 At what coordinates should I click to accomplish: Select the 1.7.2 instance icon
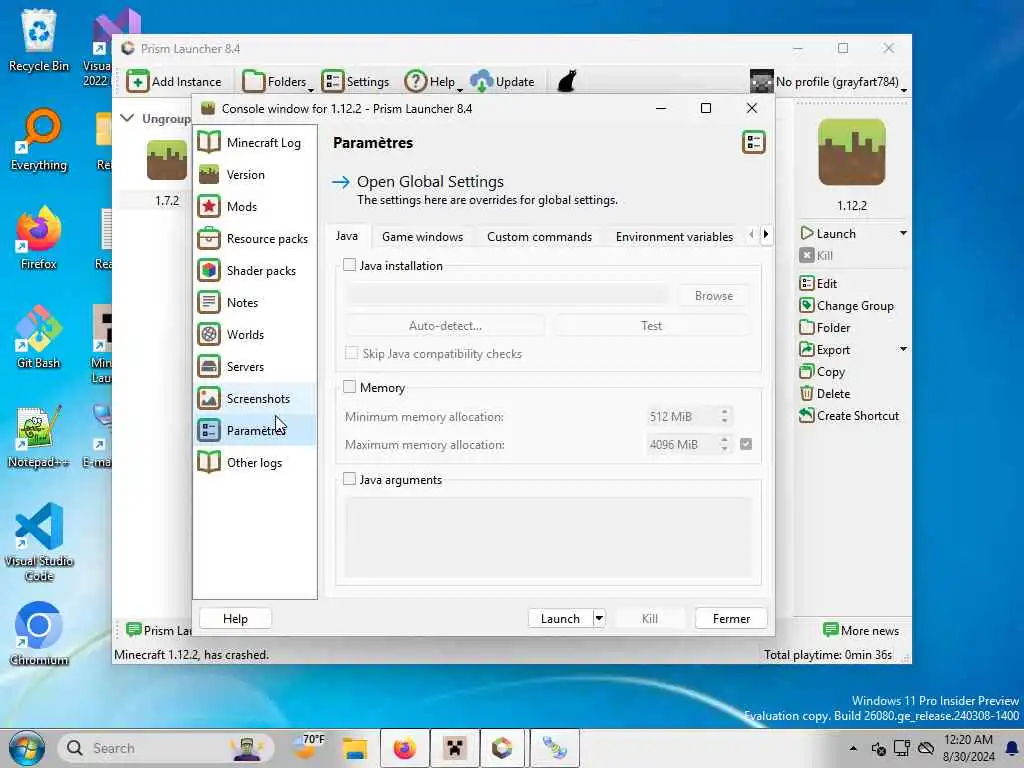pyautogui.click(x=167, y=160)
